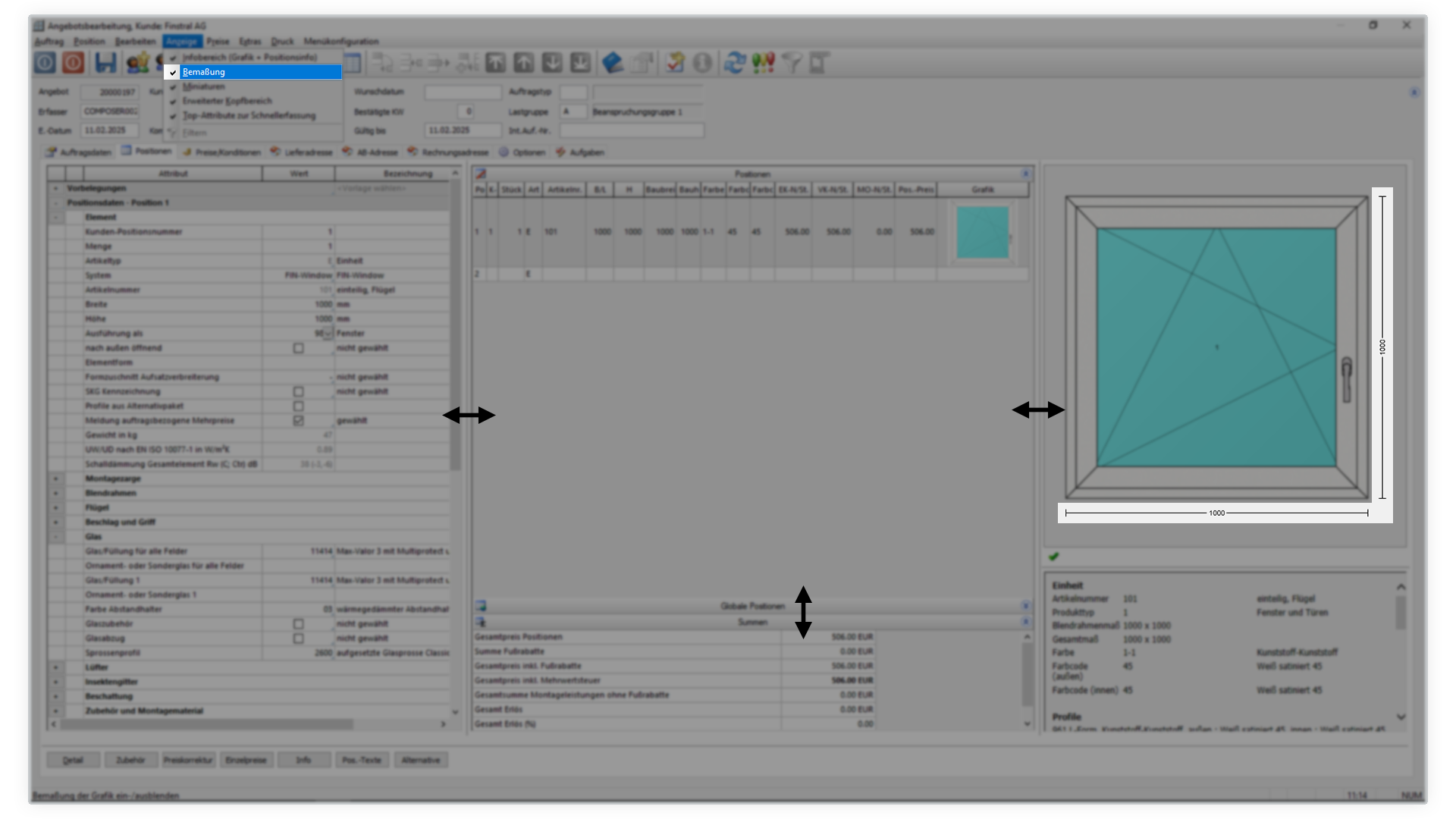Click the attribute table horizontal scrollbar
Screen dimensions: 1456x819
point(206,724)
